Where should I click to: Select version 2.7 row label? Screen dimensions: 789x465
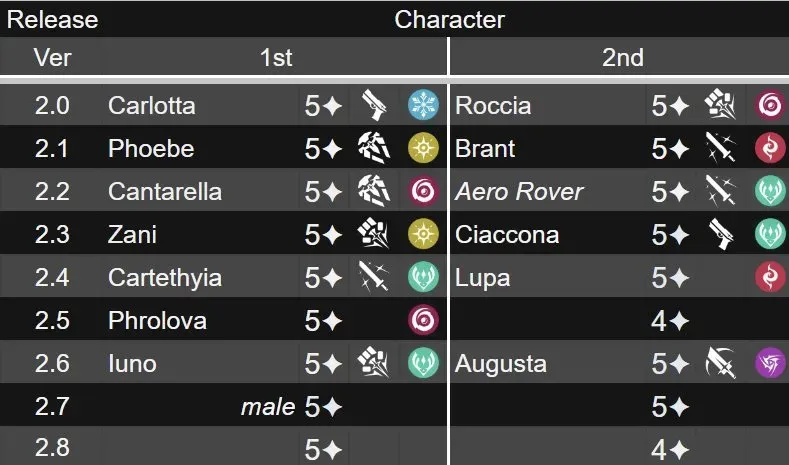(52, 406)
